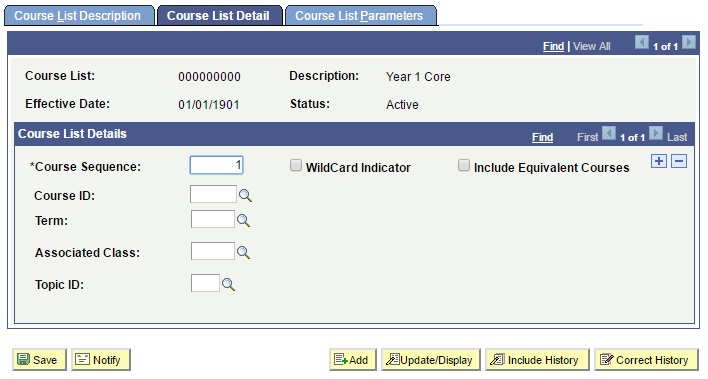
Task: Show next row arrow in top header
Action: (689, 42)
